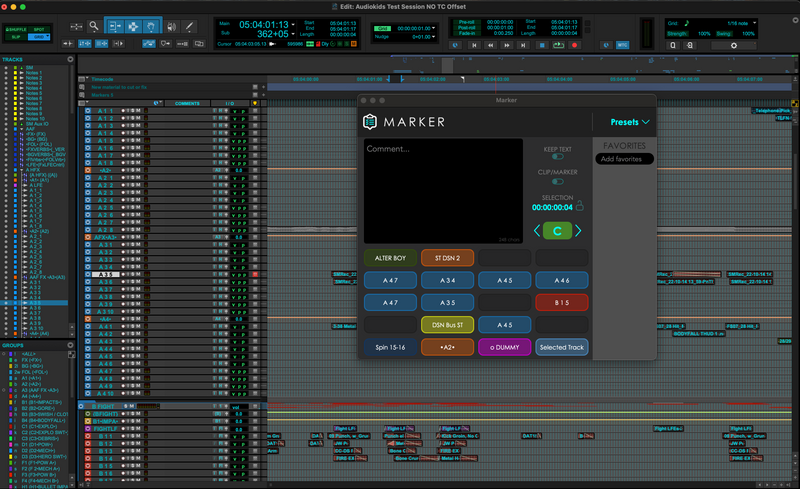Click the Add favorites field
The image size is (800, 489).
click(624, 159)
